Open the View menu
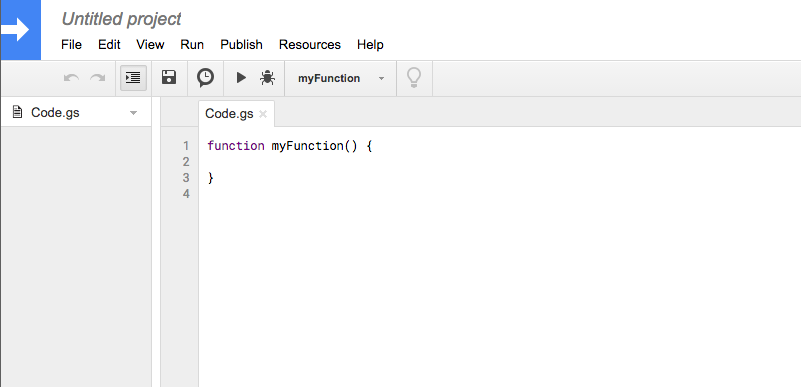 tap(150, 45)
